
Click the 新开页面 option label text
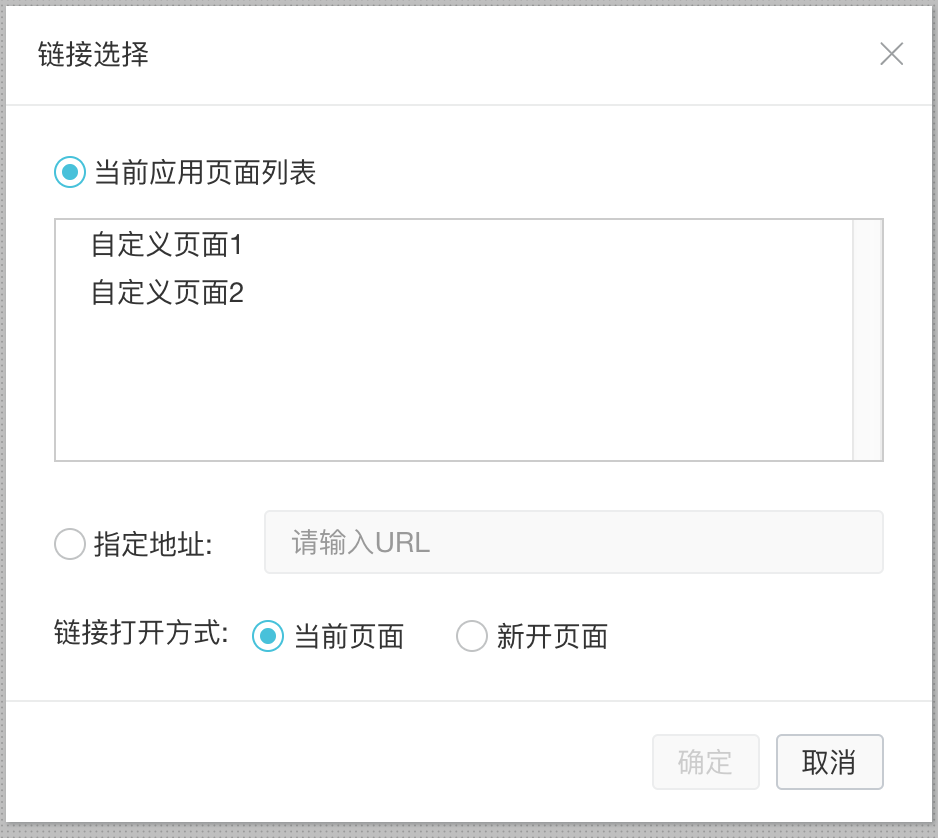[x=553, y=637]
